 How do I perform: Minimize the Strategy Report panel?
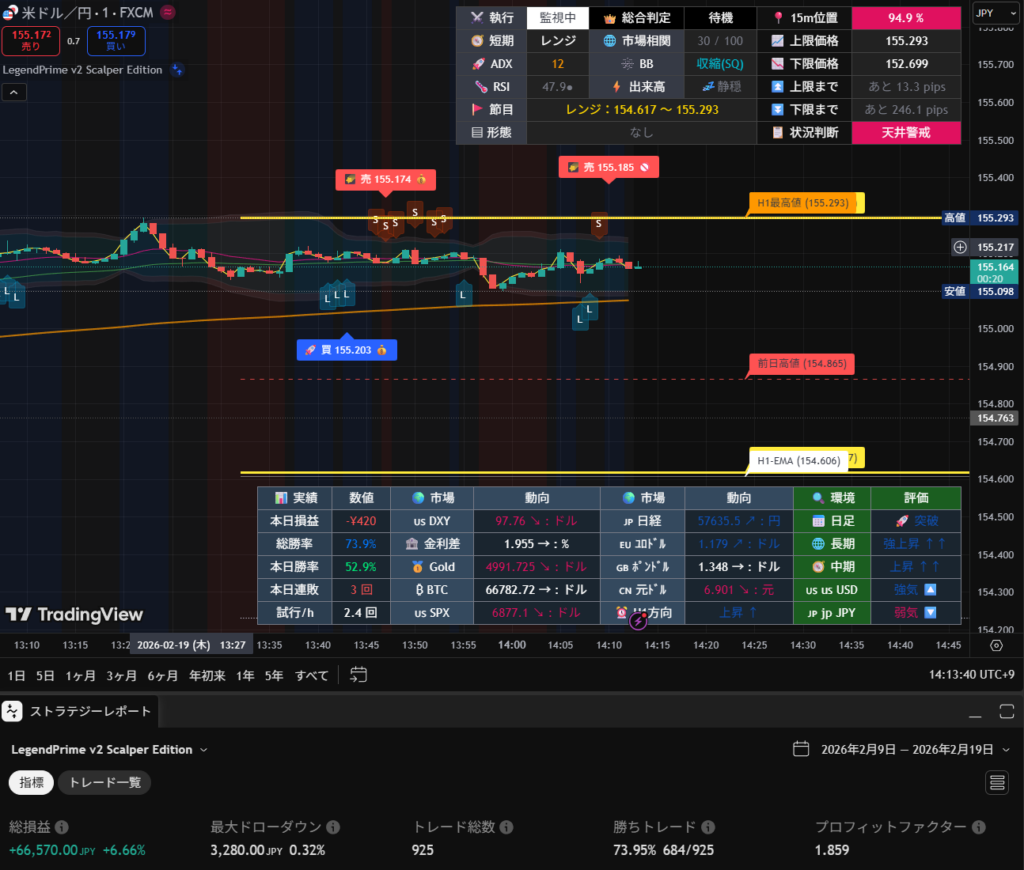(977, 711)
